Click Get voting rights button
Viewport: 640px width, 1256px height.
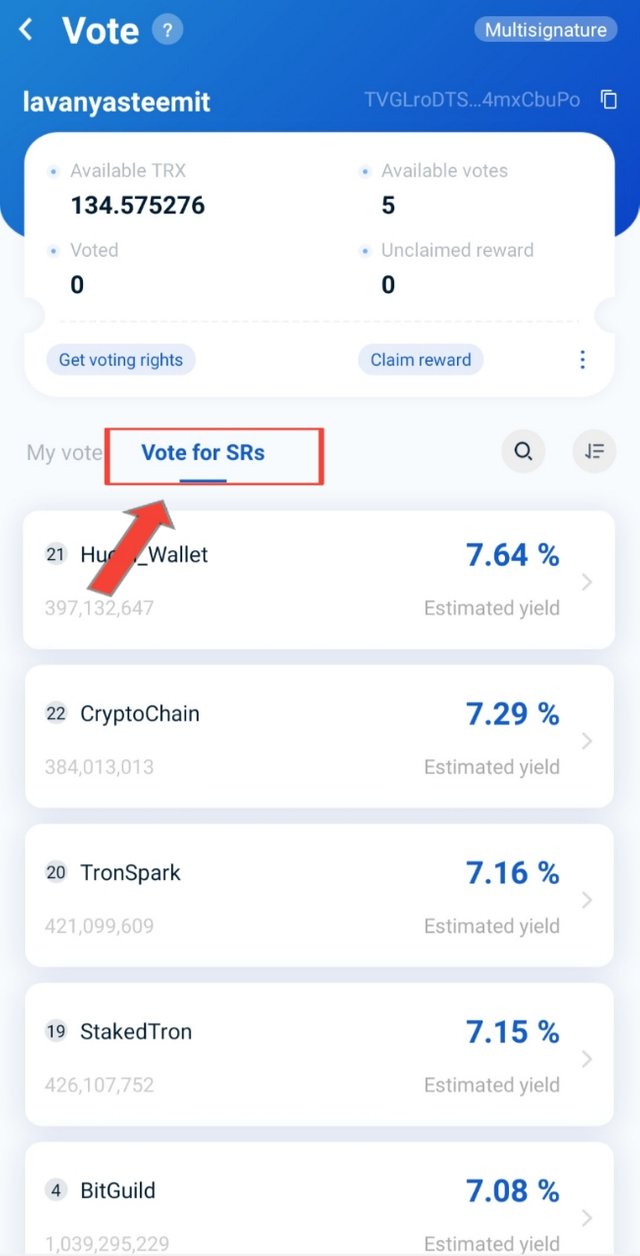[x=121, y=360]
